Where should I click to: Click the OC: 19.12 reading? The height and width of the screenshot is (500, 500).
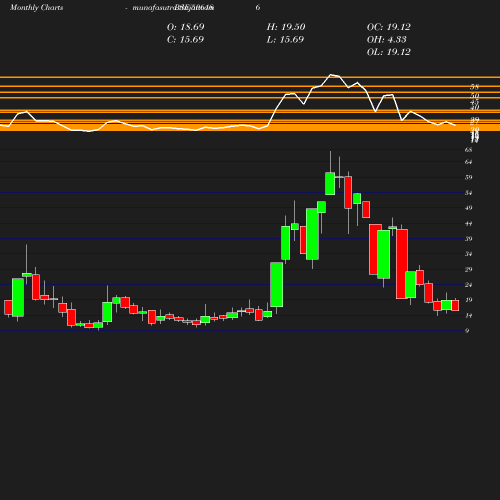388,27
